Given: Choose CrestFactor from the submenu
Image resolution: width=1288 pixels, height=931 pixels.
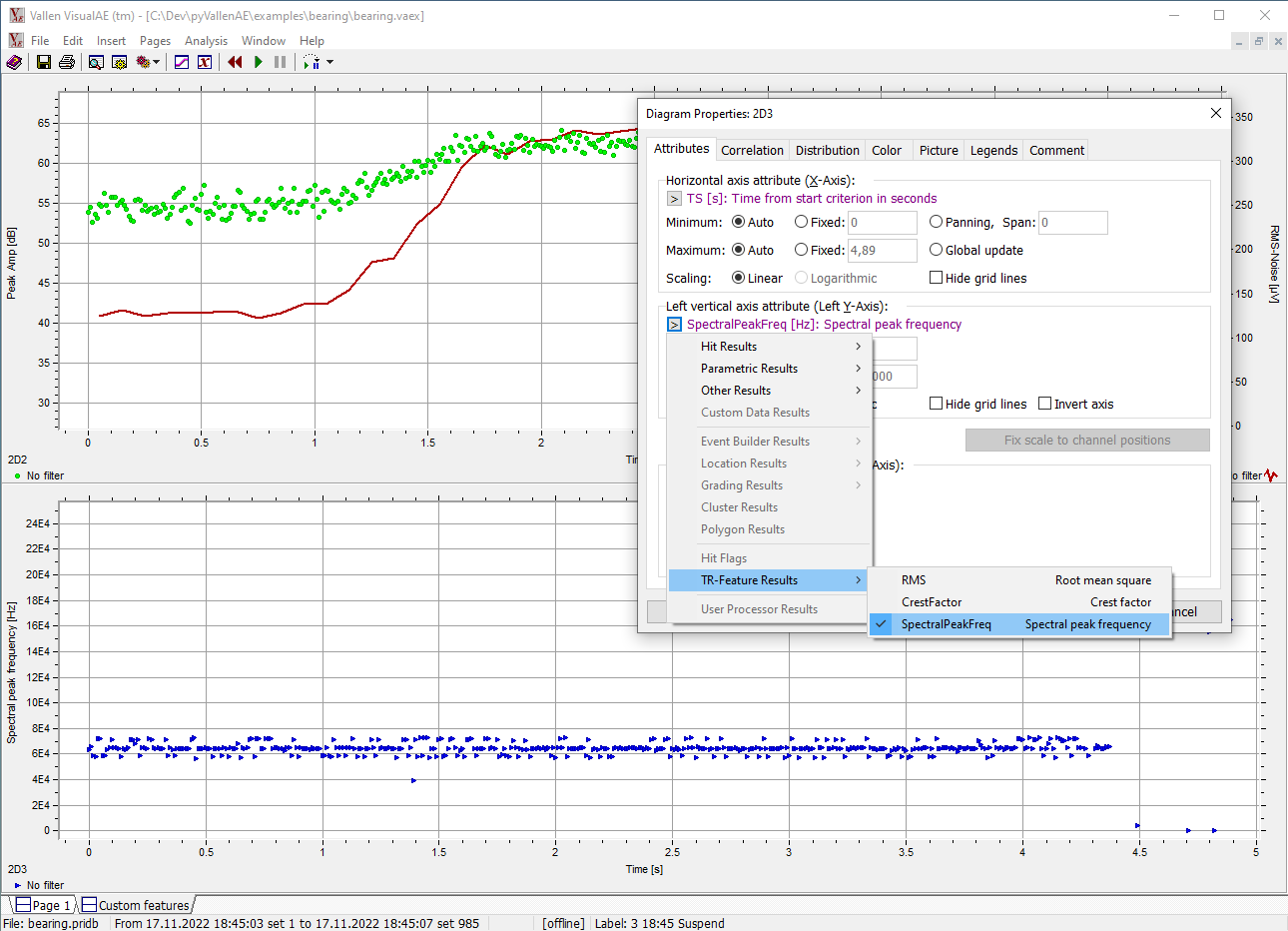Looking at the screenshot, I should [1020, 602].
